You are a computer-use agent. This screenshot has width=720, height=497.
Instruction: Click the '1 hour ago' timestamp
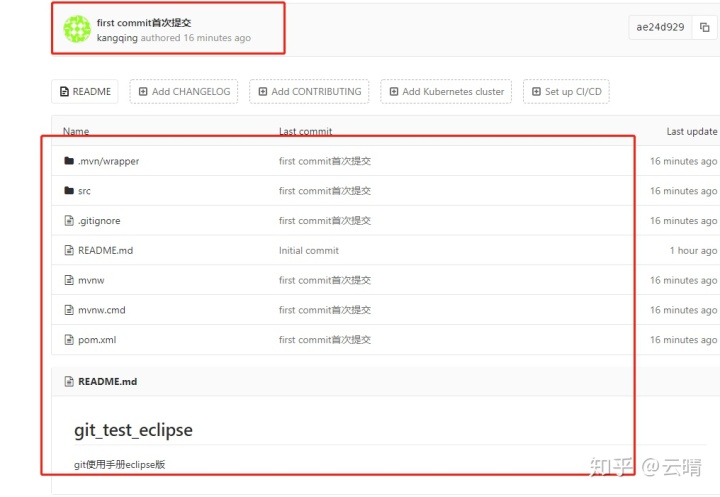(x=693, y=250)
